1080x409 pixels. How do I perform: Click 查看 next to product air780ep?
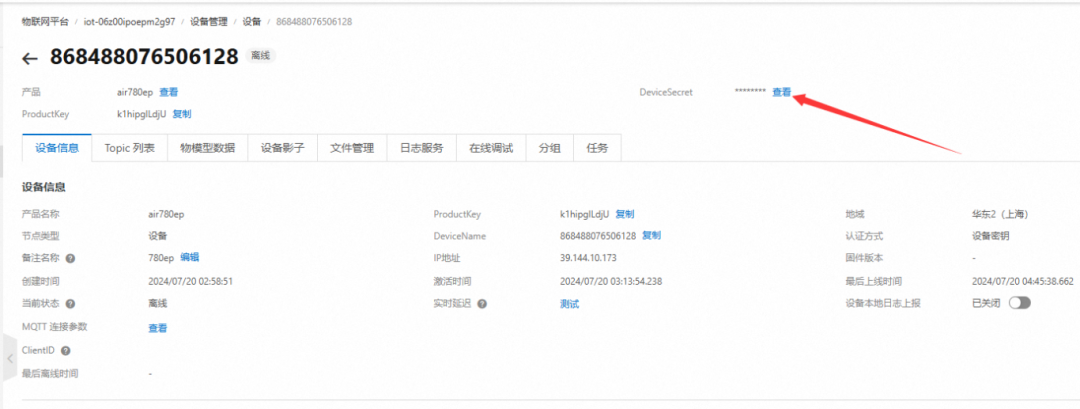point(169,92)
